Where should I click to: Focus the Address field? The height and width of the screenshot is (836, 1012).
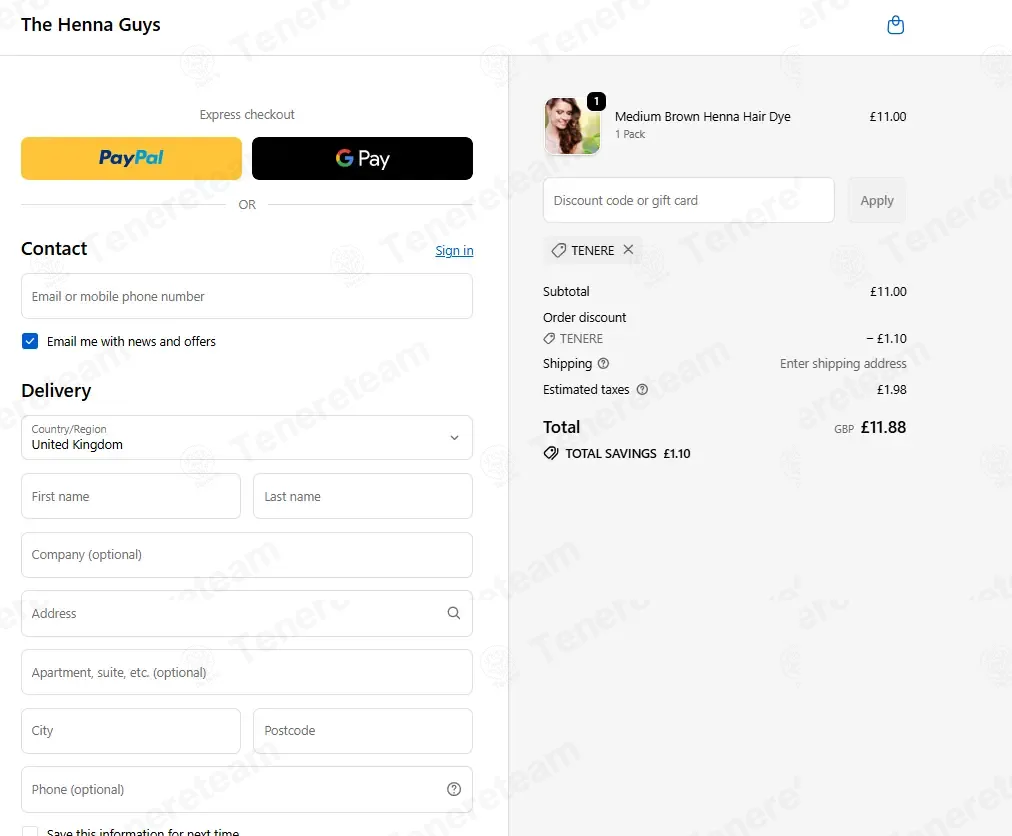pos(247,613)
